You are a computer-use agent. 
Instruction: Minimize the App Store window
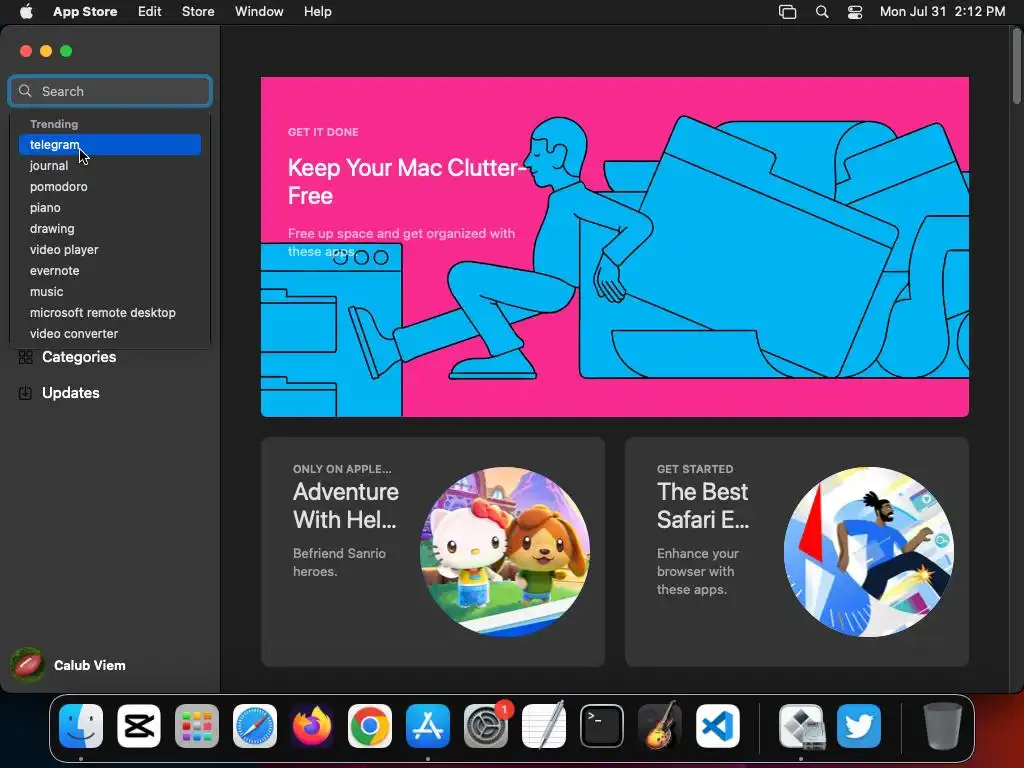click(46, 51)
